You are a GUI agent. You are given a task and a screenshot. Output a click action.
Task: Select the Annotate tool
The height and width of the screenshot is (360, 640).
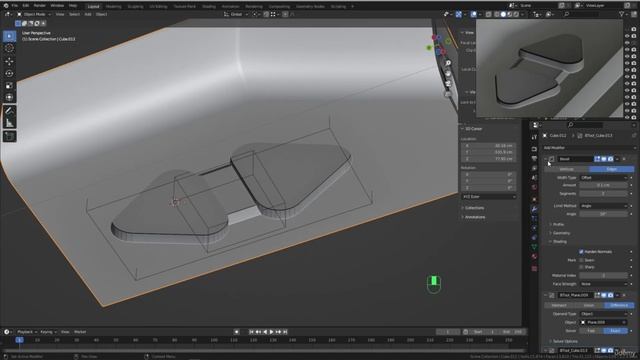[9, 111]
